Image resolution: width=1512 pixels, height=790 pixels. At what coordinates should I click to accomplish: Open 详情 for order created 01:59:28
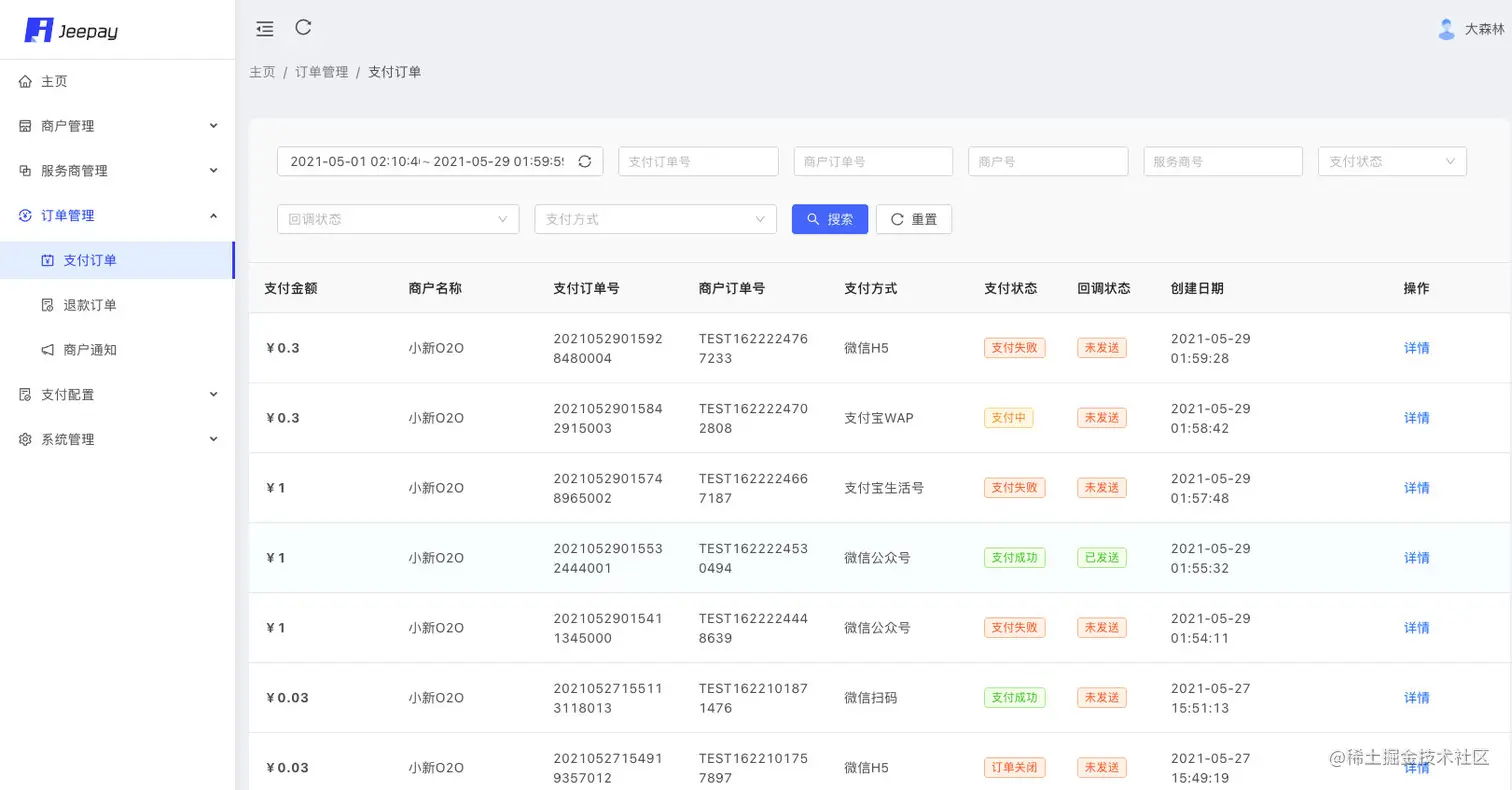(1417, 348)
